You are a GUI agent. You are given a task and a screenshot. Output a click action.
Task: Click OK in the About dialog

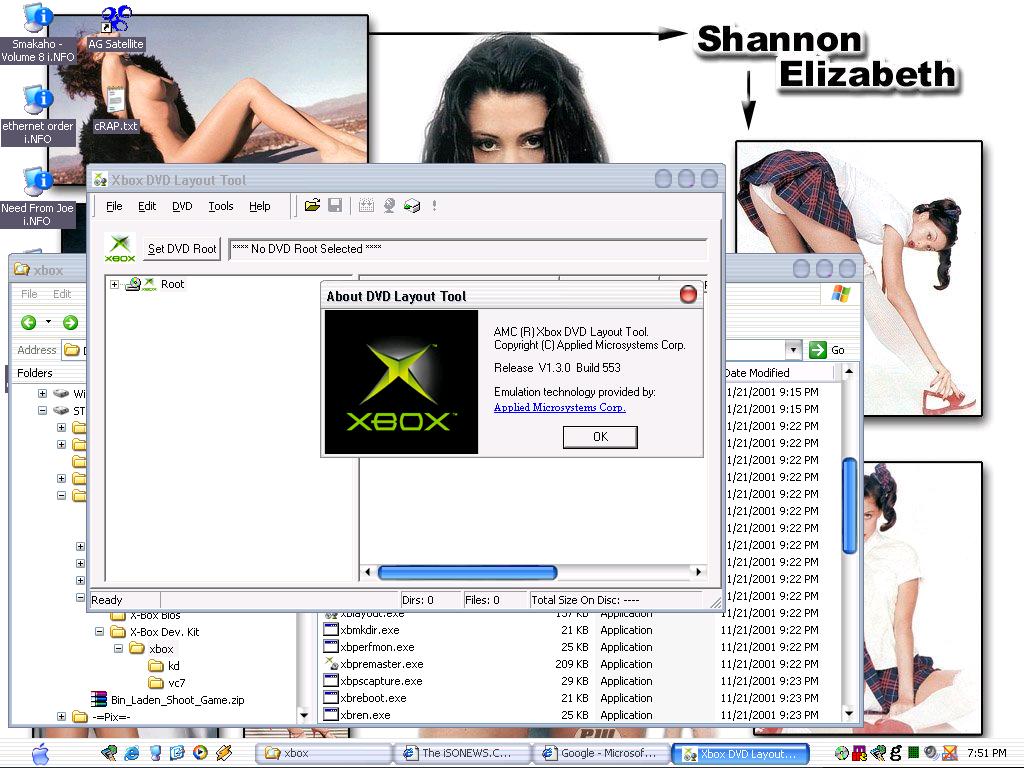[600, 437]
